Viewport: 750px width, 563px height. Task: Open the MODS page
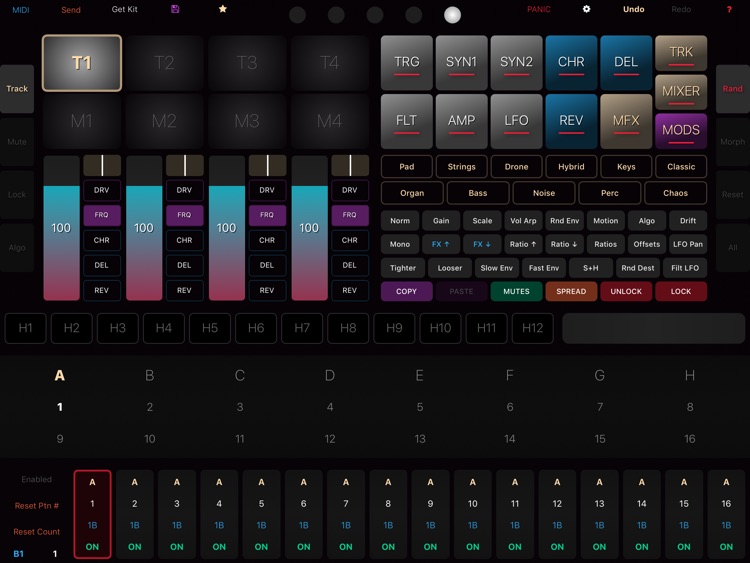coord(681,131)
